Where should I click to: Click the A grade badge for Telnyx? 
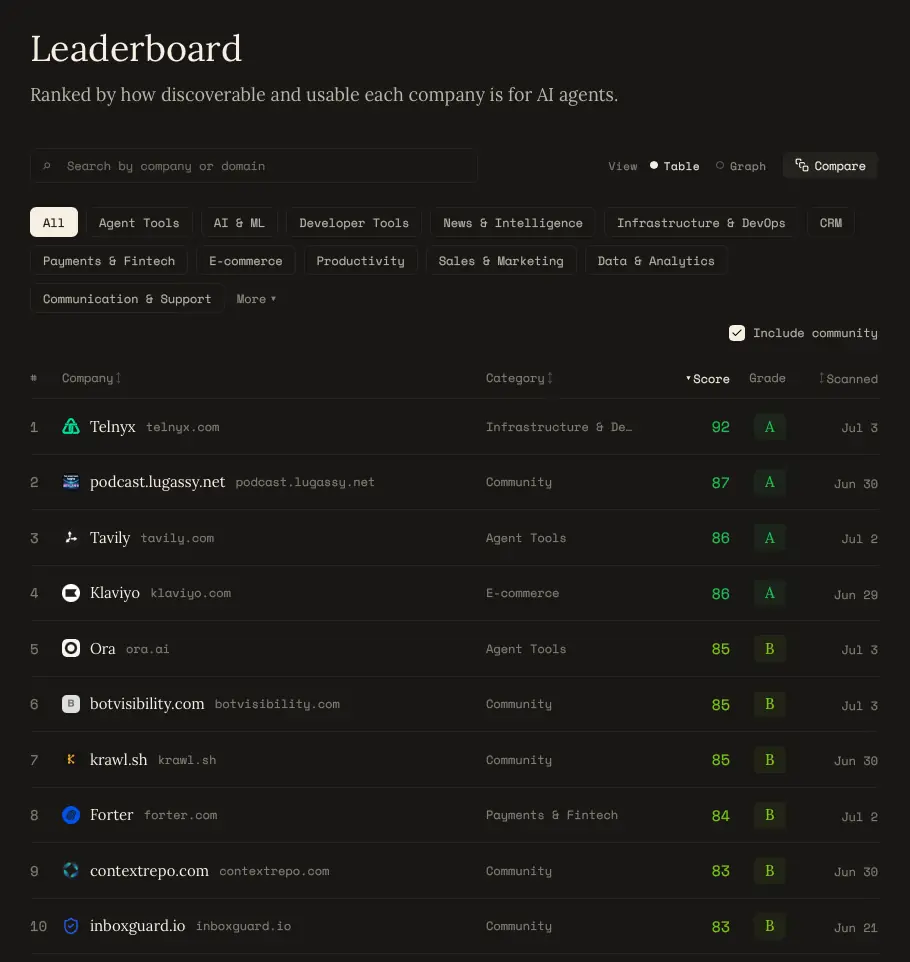pyautogui.click(x=769, y=427)
